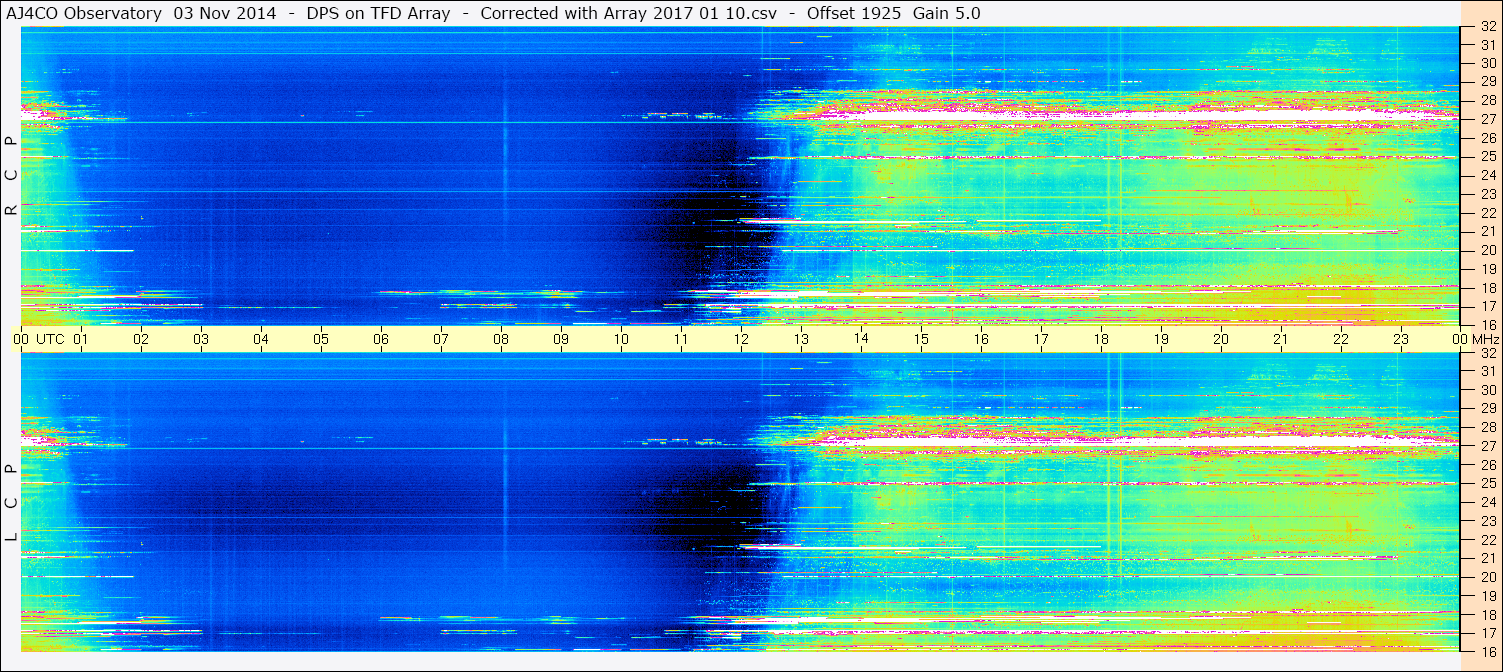1503x672 pixels.
Task: Click the 22 MHz tick label on the RCP panel
Action: pyautogui.click(x=1487, y=213)
